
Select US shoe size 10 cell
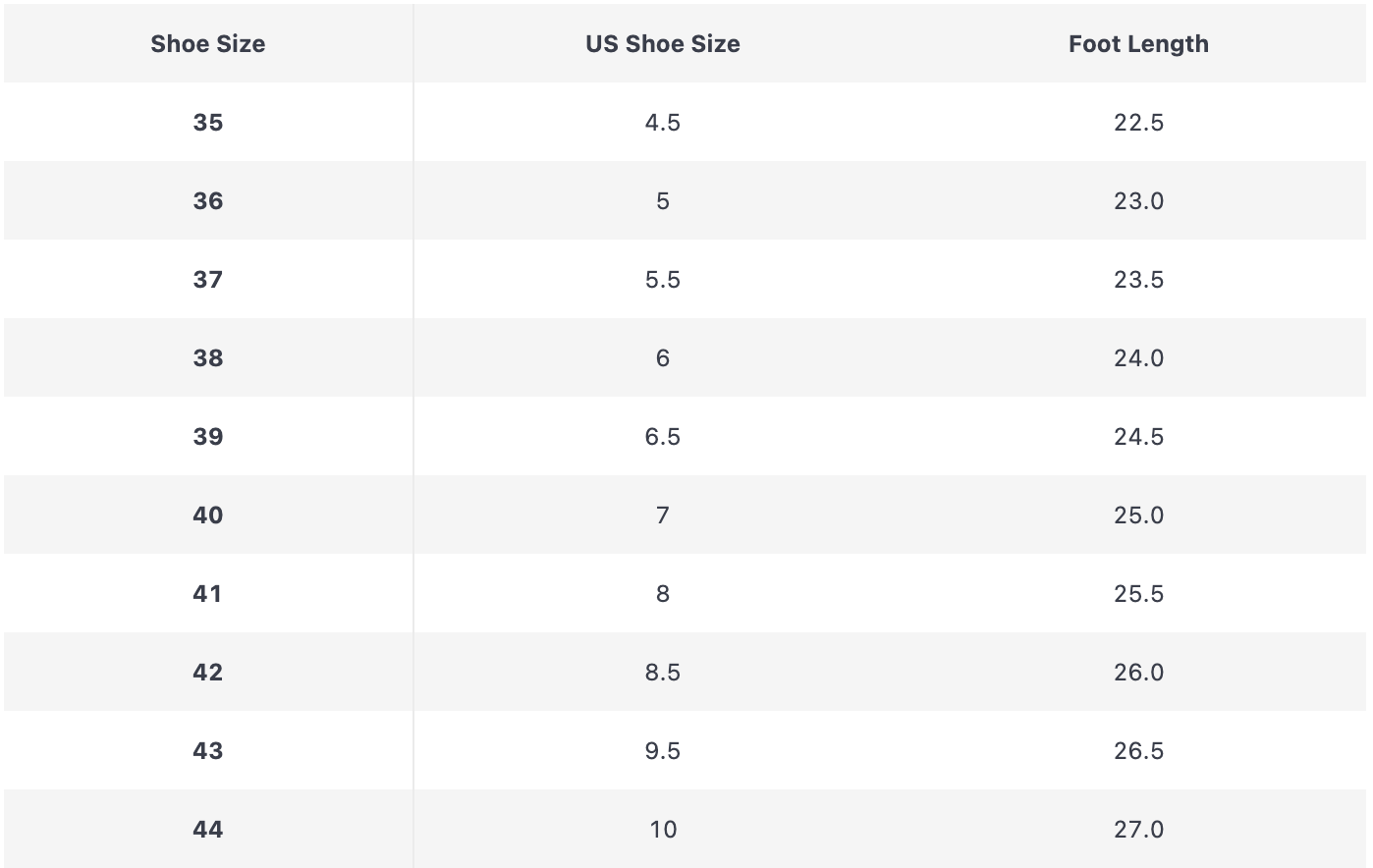[x=663, y=830]
